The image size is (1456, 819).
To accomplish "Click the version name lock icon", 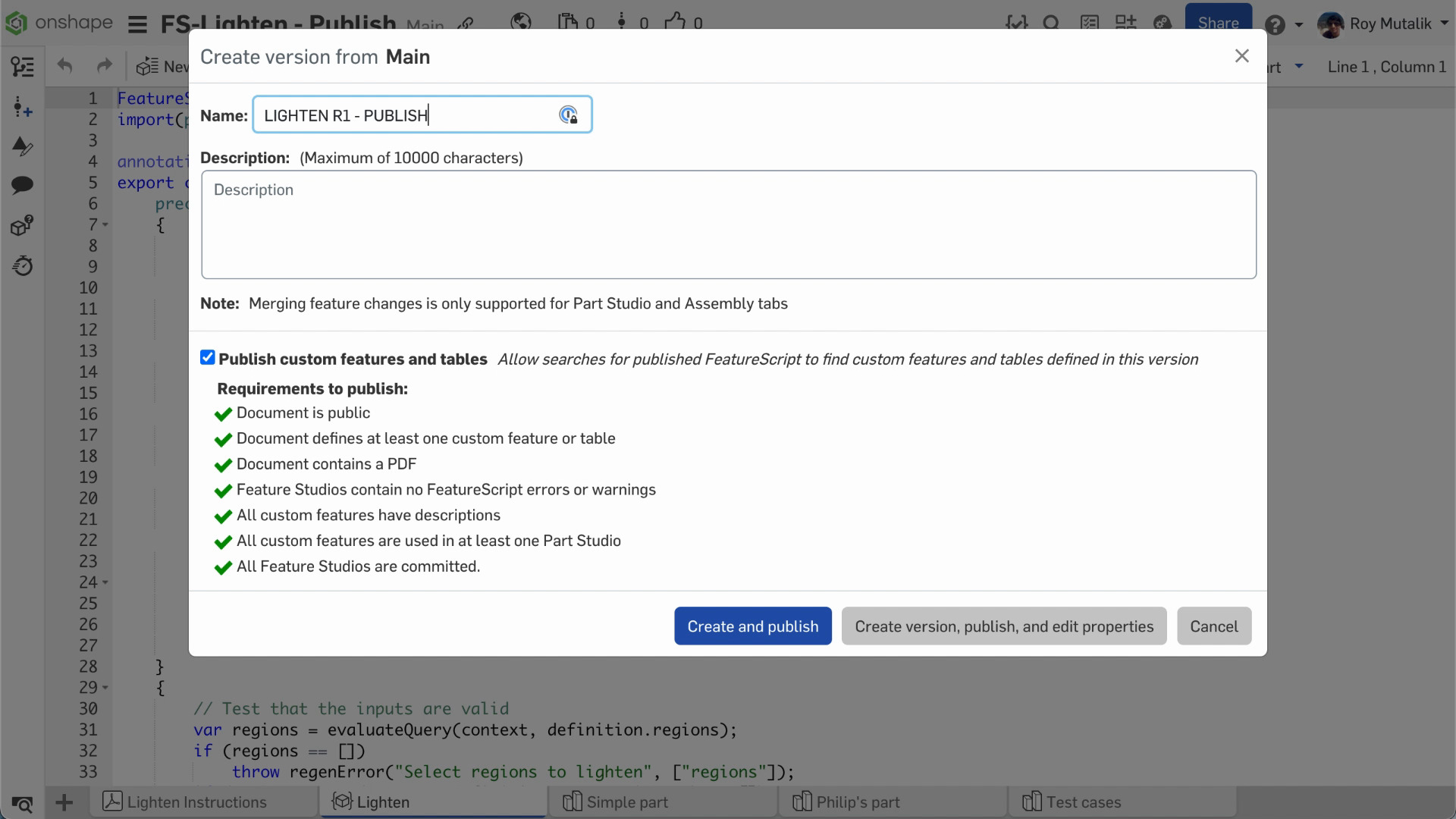I will (568, 115).
